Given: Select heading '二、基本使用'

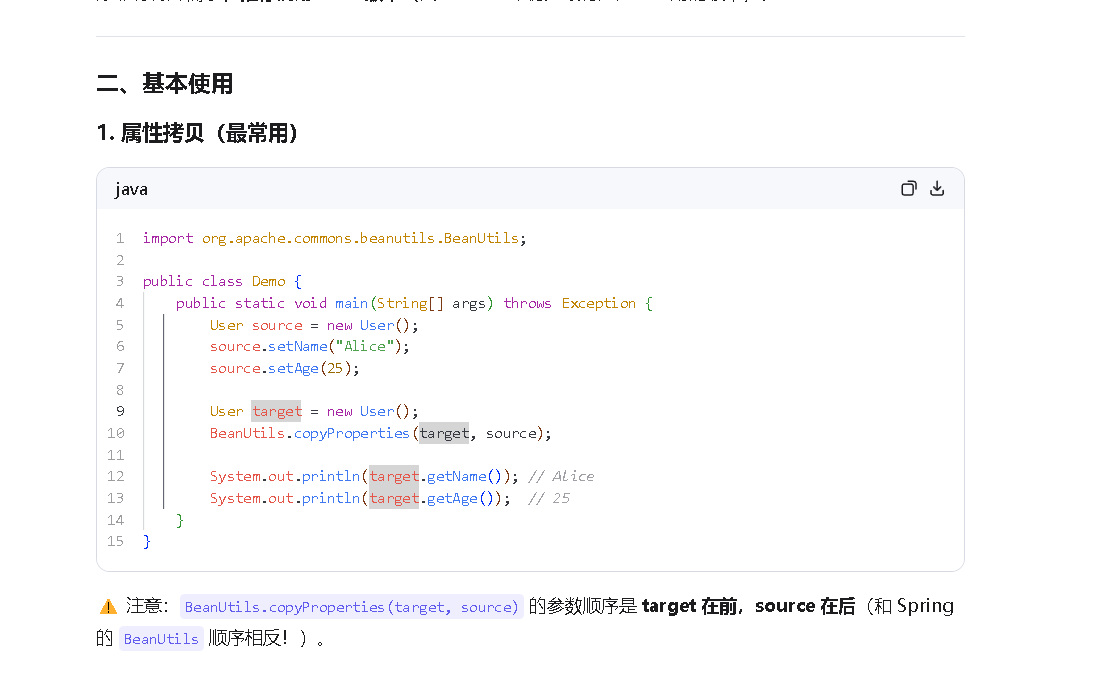Looking at the screenshot, I should (164, 84).
